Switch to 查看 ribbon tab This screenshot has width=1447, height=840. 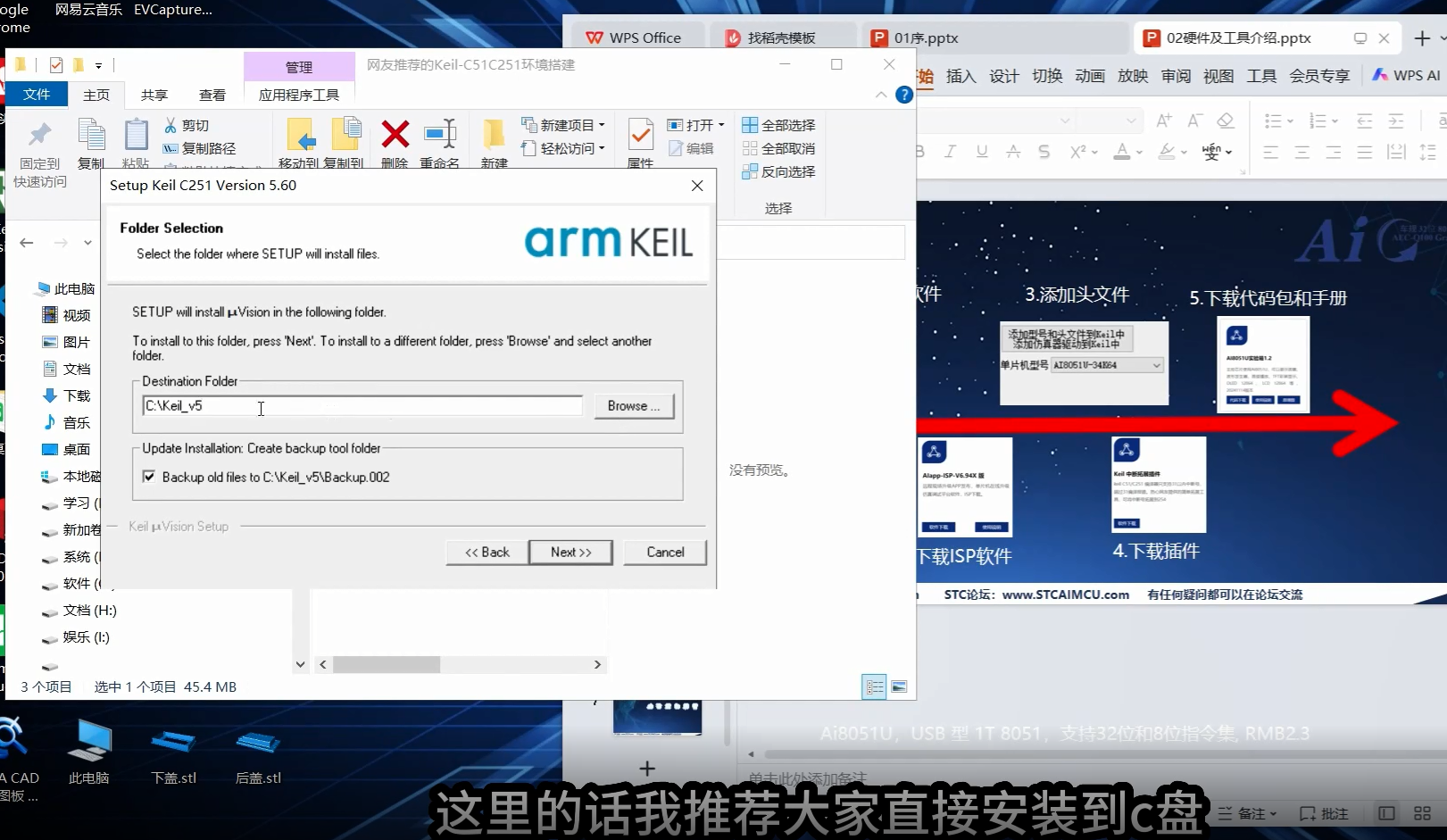coord(212,95)
